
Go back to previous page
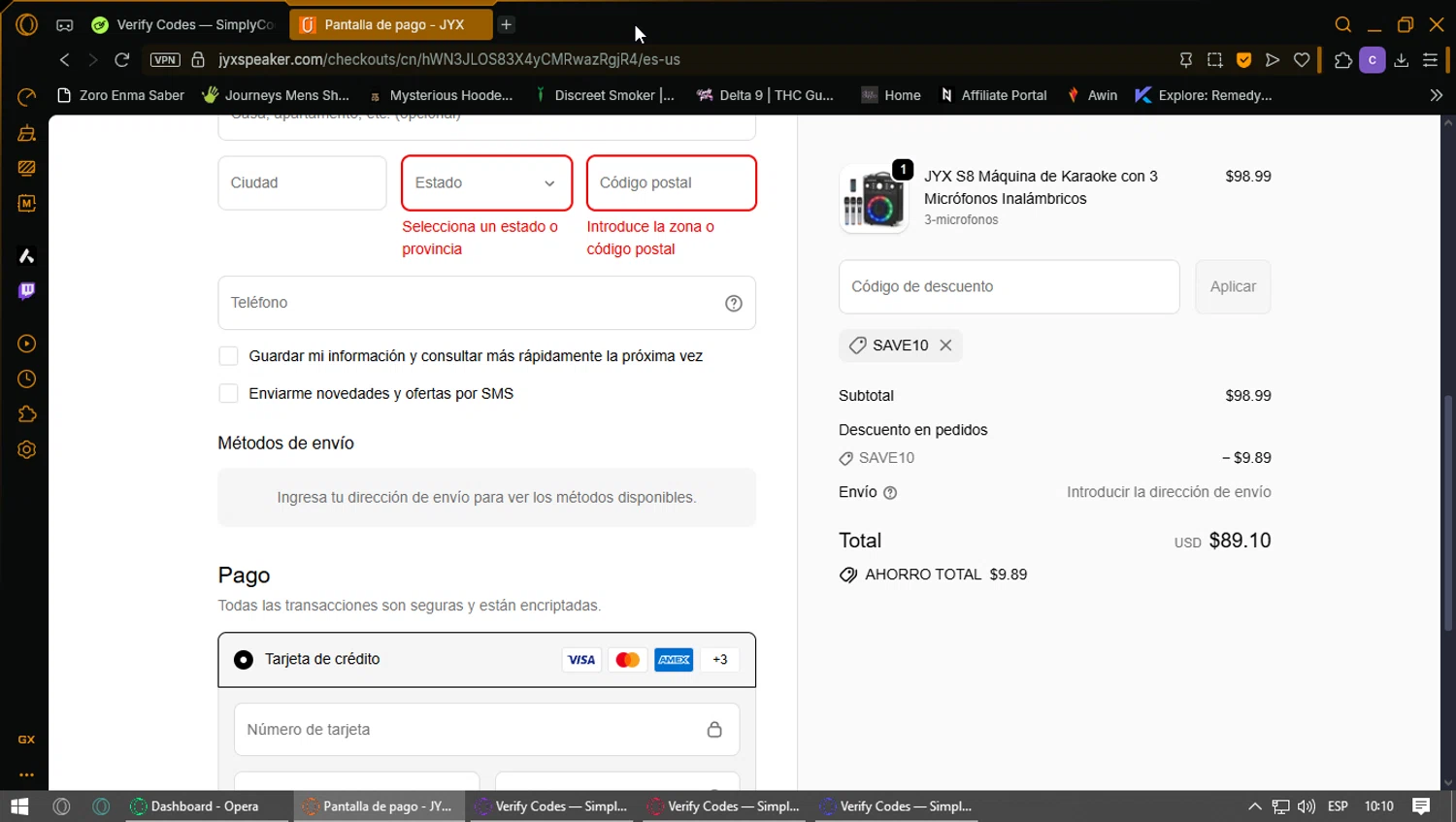coord(65,60)
